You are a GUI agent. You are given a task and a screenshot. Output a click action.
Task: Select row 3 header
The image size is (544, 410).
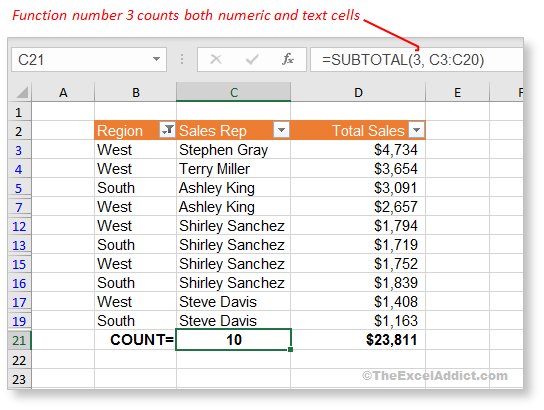(19, 150)
